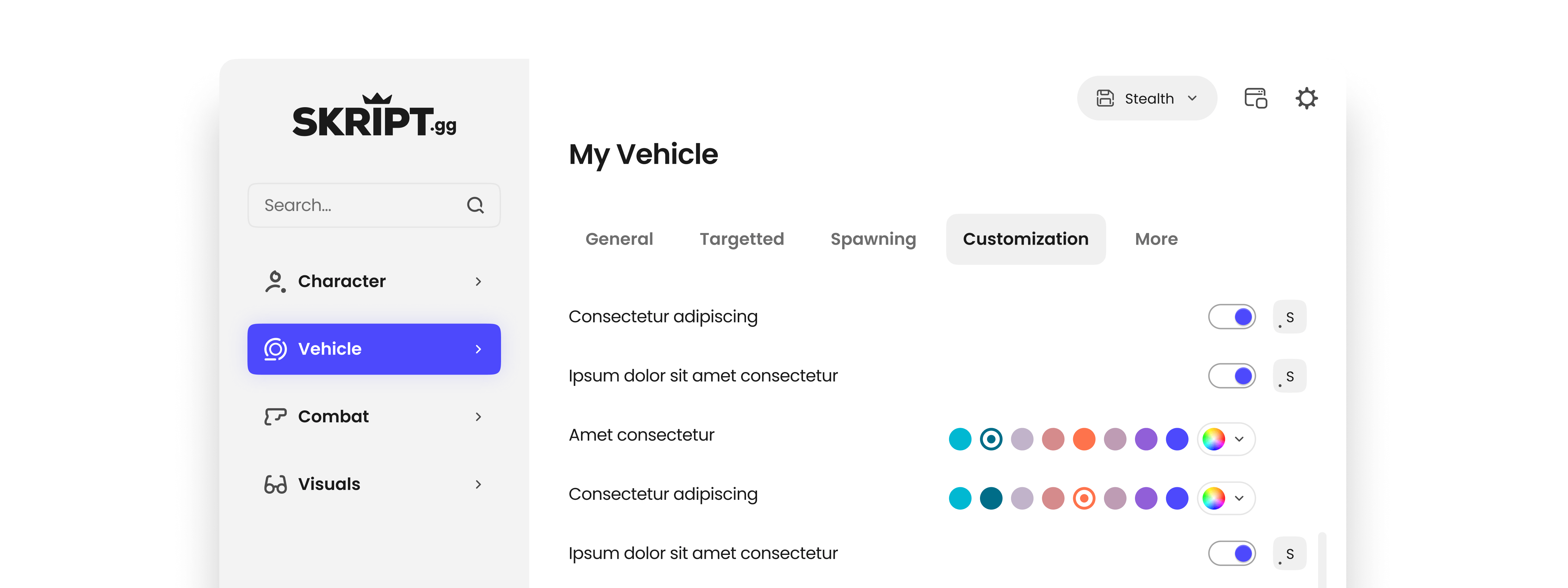Click the Combat gun icon
Screen dimensions: 1568x588
pyautogui.click(x=275, y=417)
